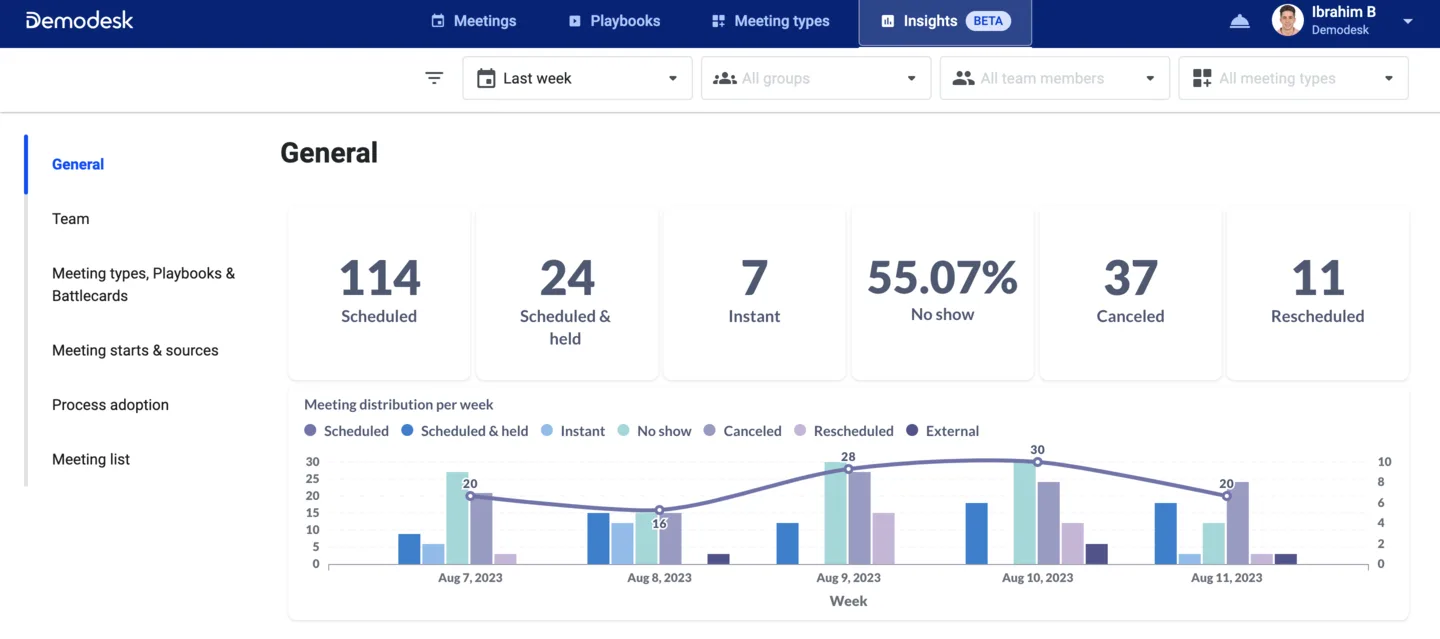The image size is (1440, 639).
Task: Open the filter lines icon
Action: pyautogui.click(x=434, y=78)
